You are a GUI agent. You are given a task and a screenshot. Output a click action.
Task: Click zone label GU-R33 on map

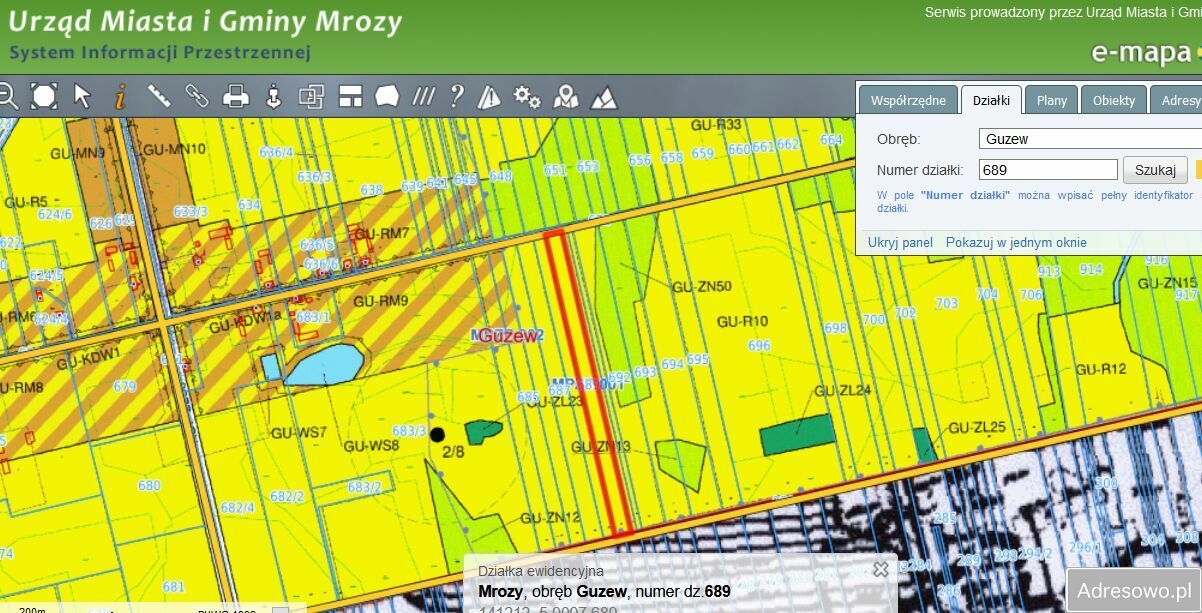(x=717, y=124)
